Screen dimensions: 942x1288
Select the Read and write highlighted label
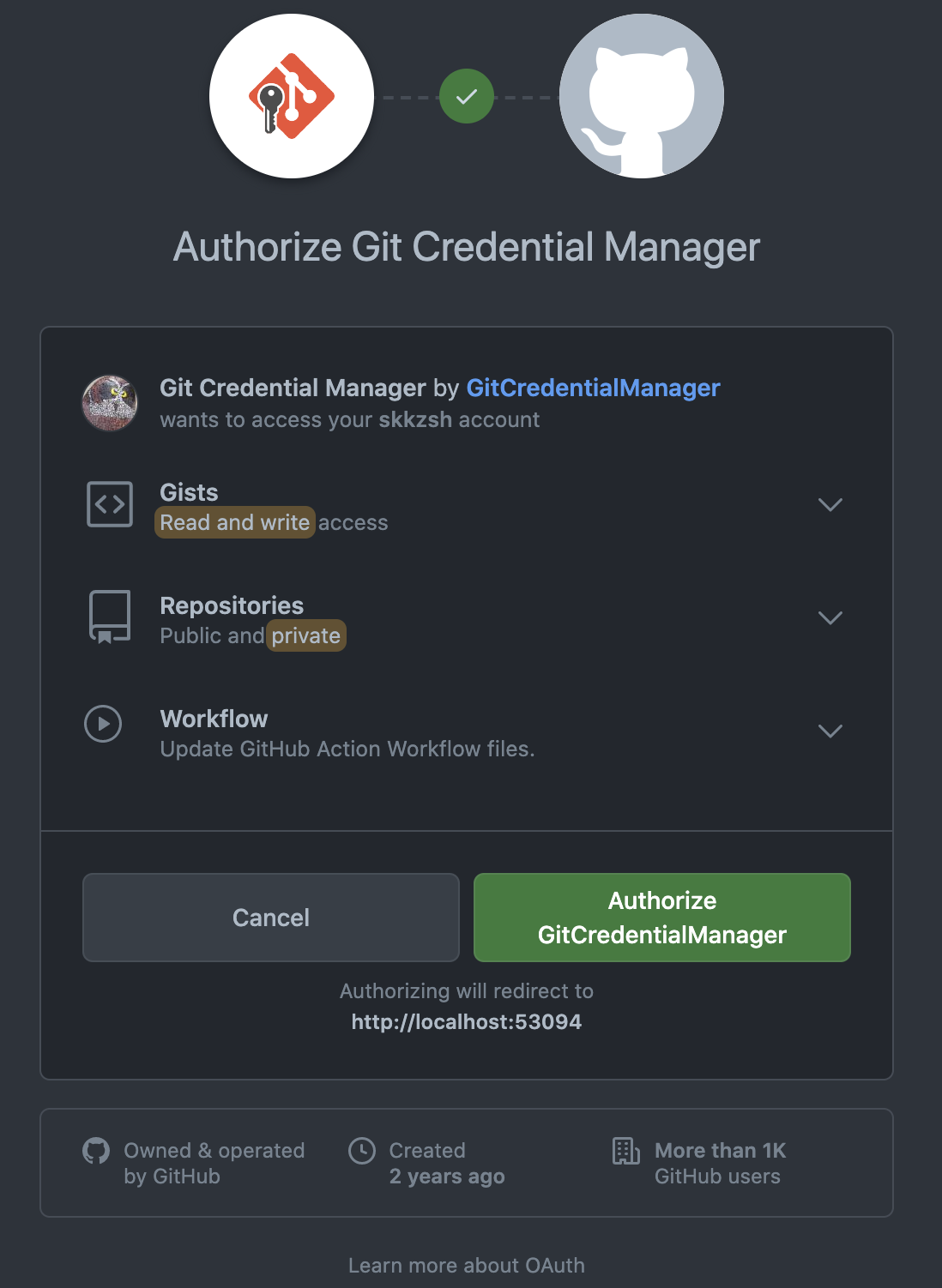point(234,522)
